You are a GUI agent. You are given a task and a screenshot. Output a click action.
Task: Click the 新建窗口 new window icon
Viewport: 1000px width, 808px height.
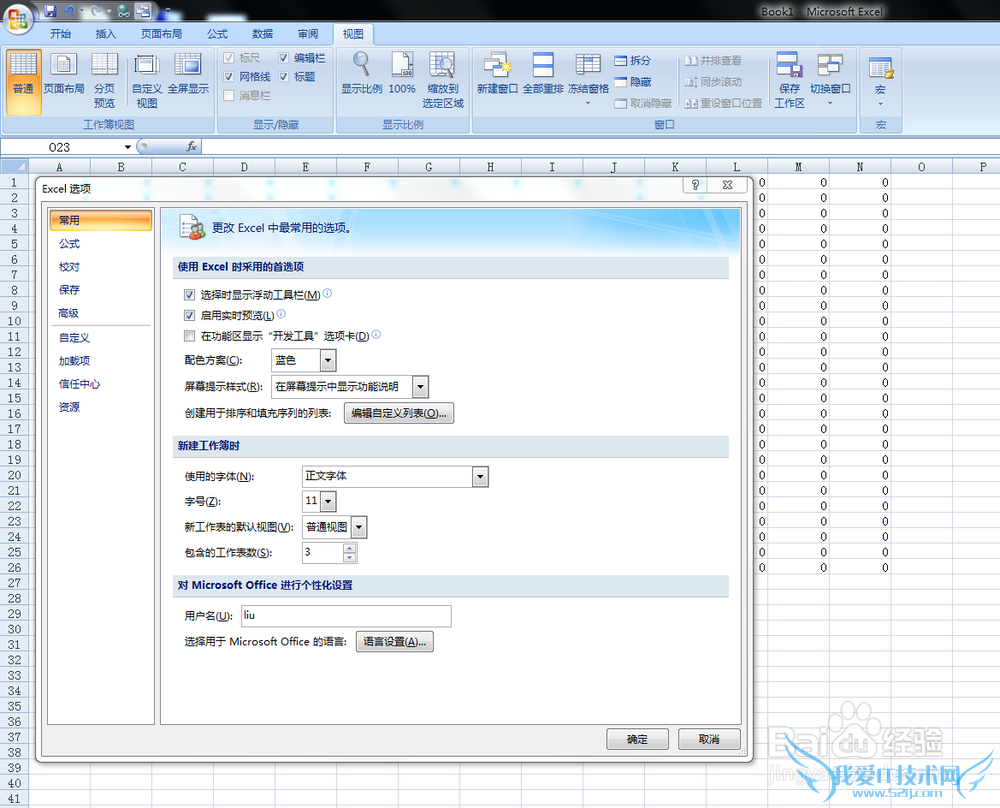pyautogui.click(x=497, y=67)
